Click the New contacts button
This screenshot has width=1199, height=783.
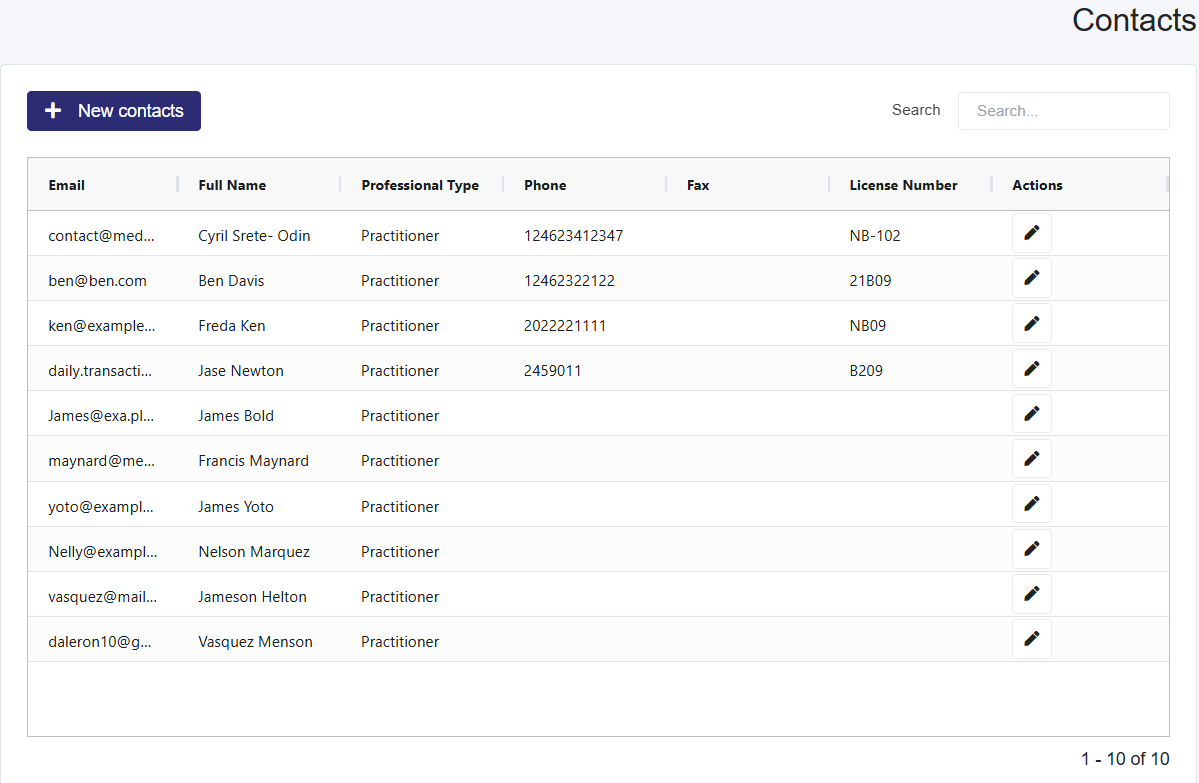click(114, 111)
